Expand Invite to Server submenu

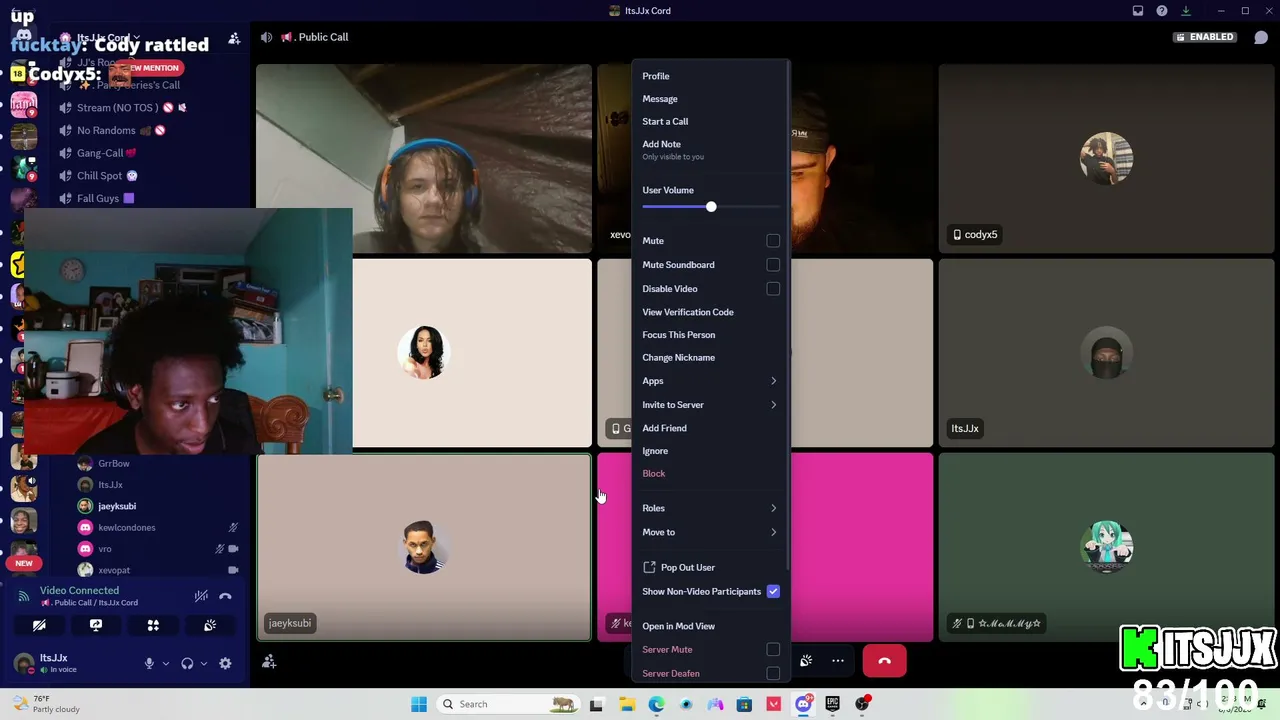pyautogui.click(x=710, y=405)
